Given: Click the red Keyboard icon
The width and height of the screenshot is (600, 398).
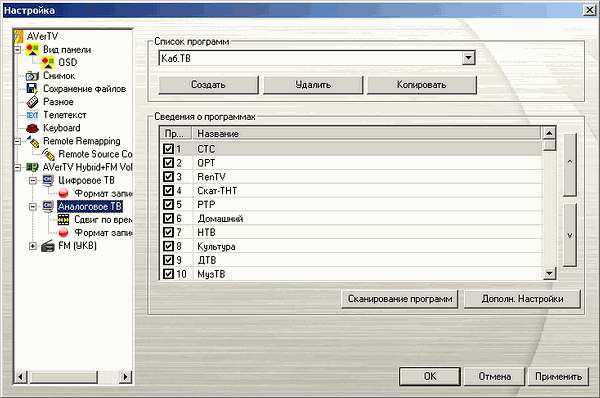Looking at the screenshot, I should click(x=33, y=128).
